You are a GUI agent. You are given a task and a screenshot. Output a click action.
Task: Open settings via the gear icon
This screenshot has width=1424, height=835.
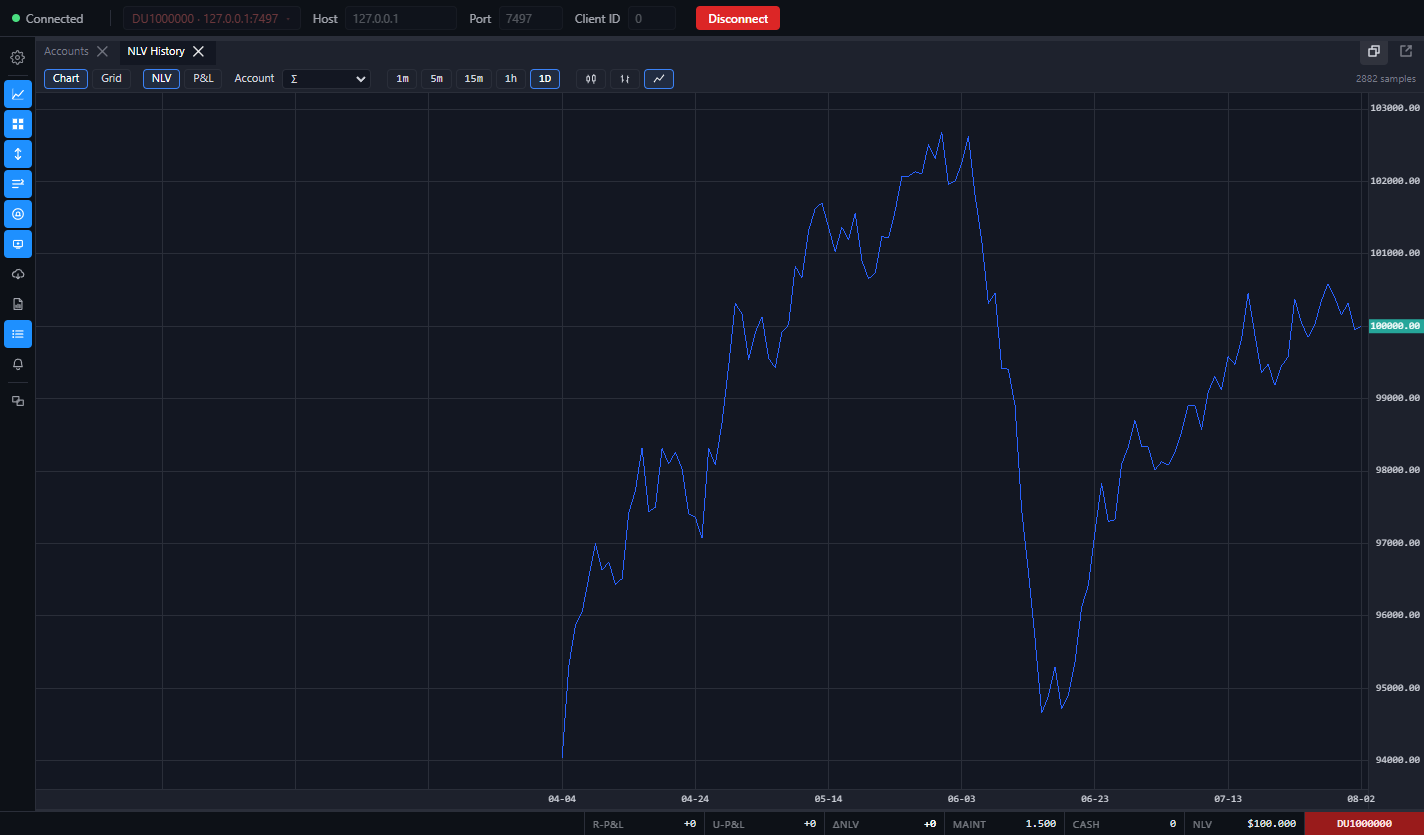tap(17, 57)
